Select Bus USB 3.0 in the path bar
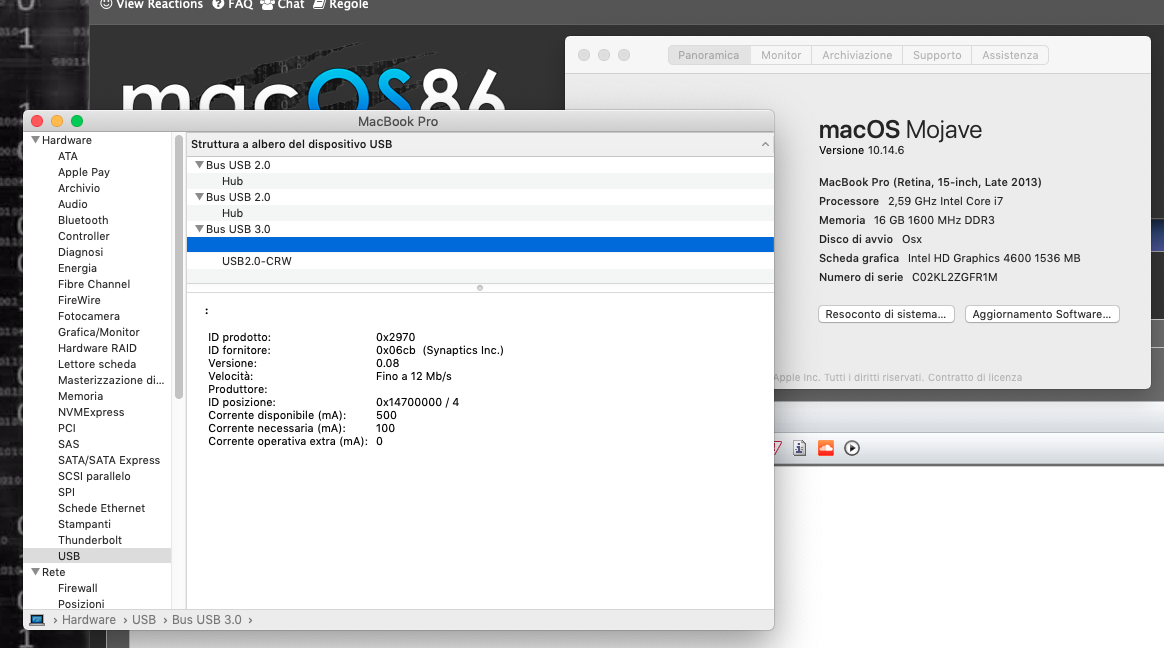 pyautogui.click(x=206, y=620)
